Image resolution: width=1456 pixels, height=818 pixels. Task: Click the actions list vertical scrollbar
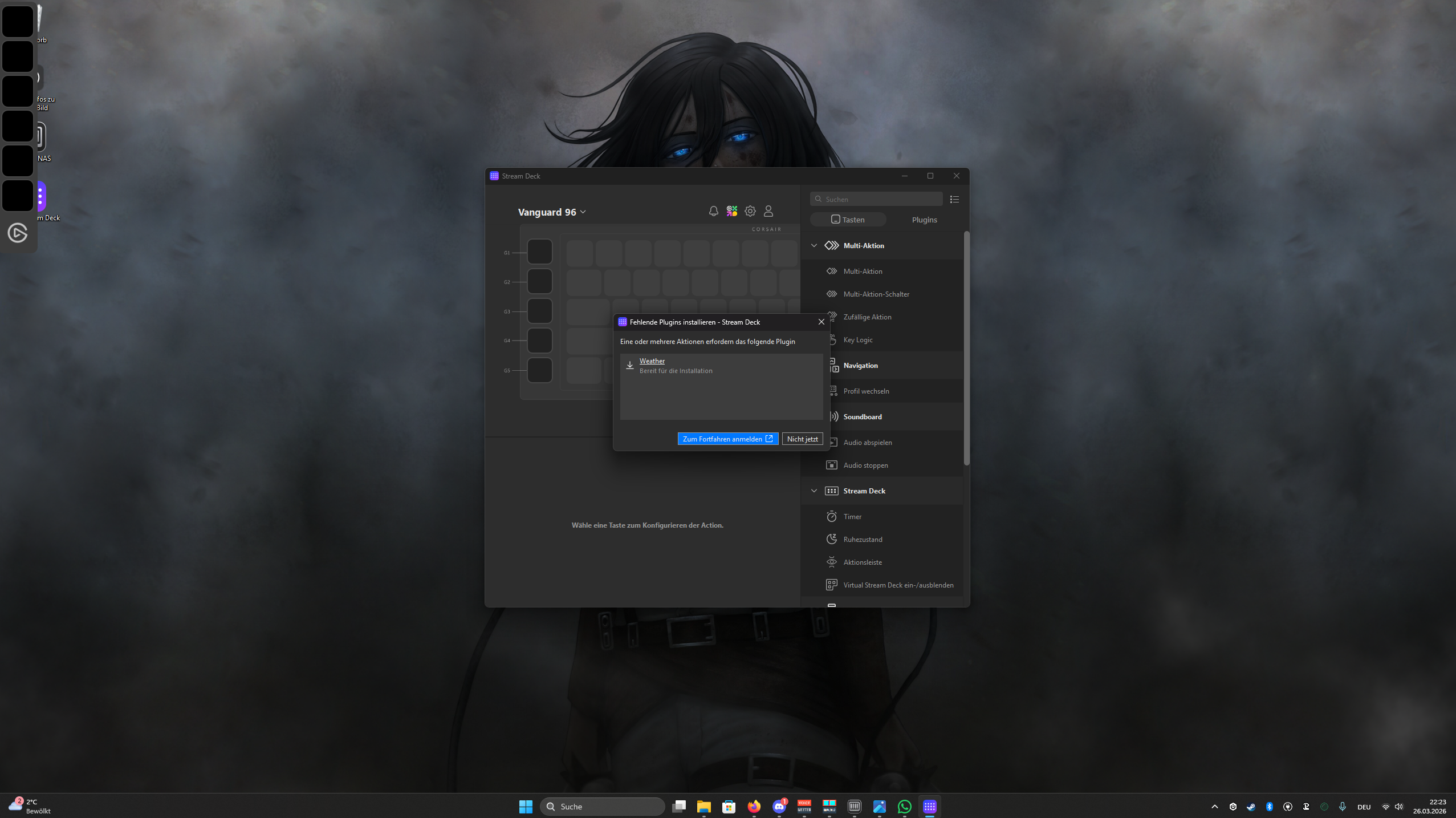(x=966, y=348)
